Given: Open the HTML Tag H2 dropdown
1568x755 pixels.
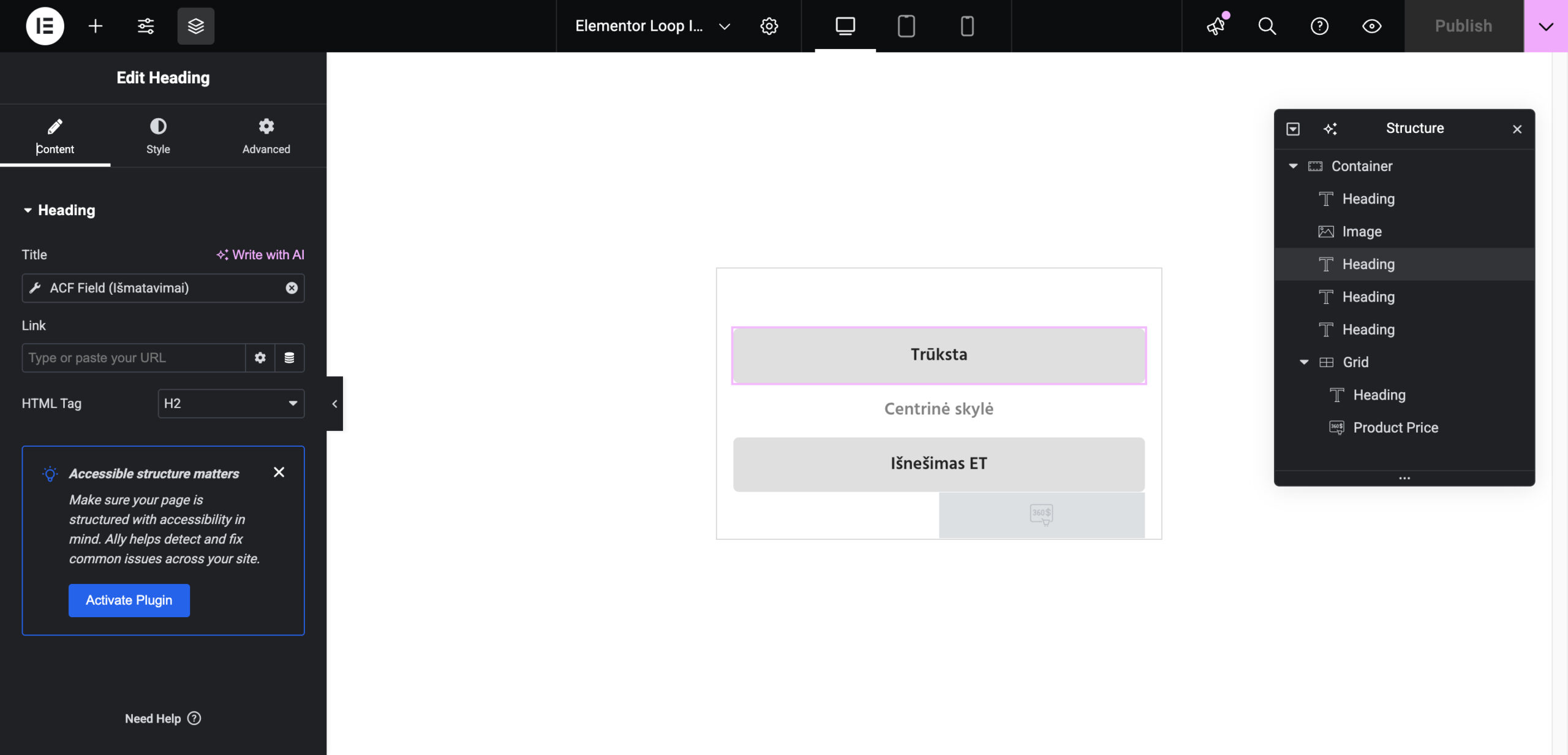Looking at the screenshot, I should click(231, 403).
